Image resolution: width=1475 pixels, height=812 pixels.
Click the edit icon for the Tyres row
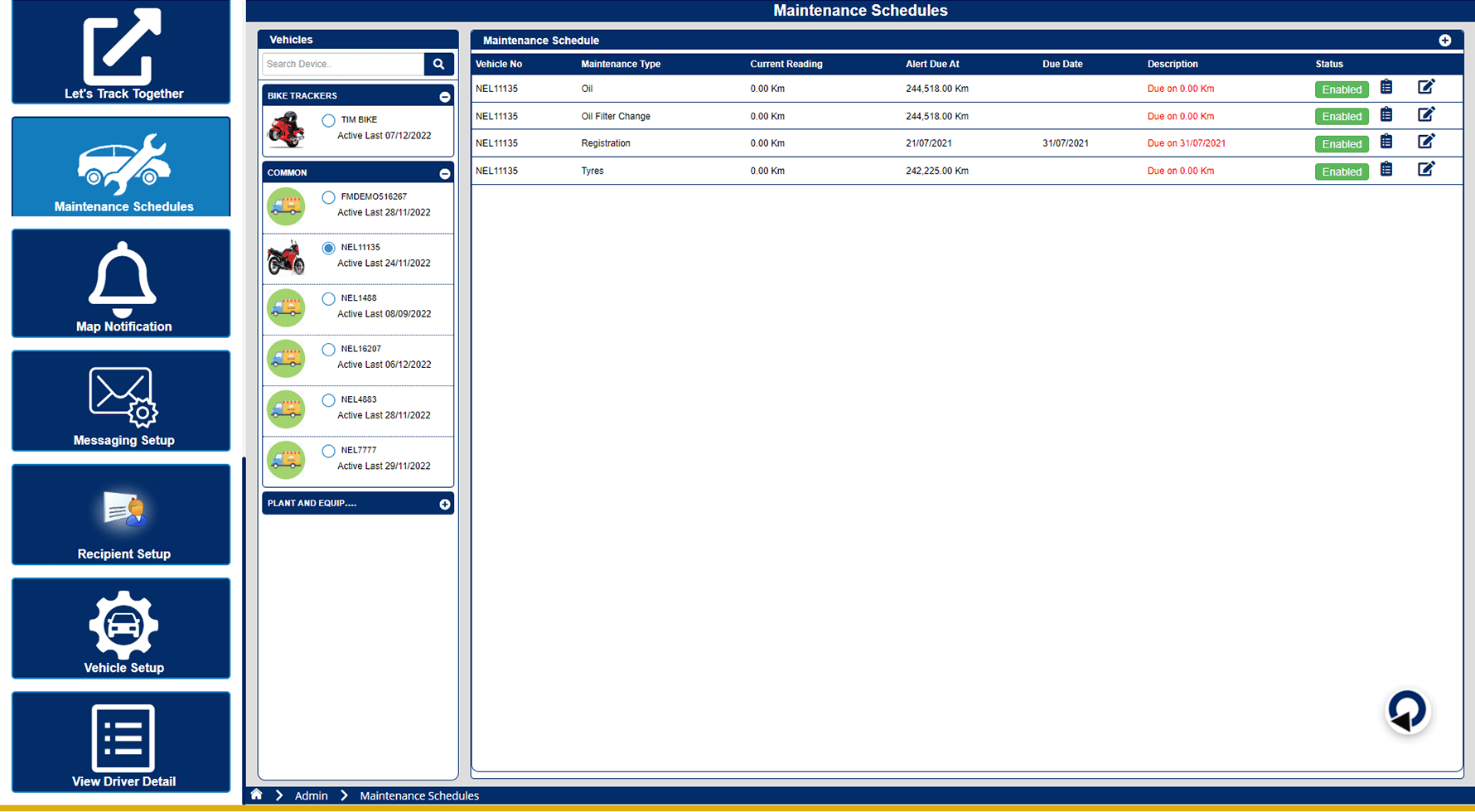tap(1425, 170)
